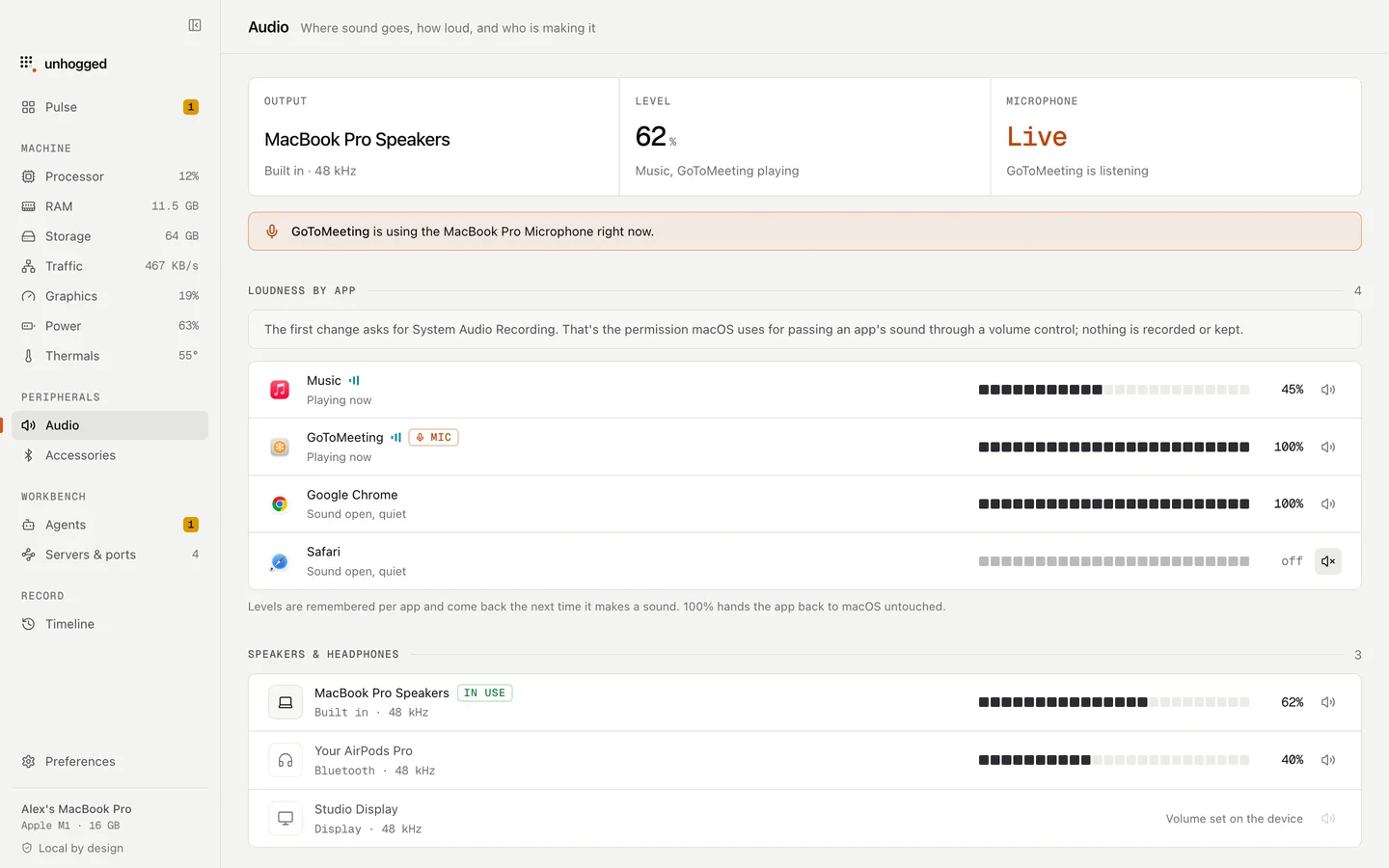Open the Agents page
Screen dimensions: 1389x868
pos(110,525)
